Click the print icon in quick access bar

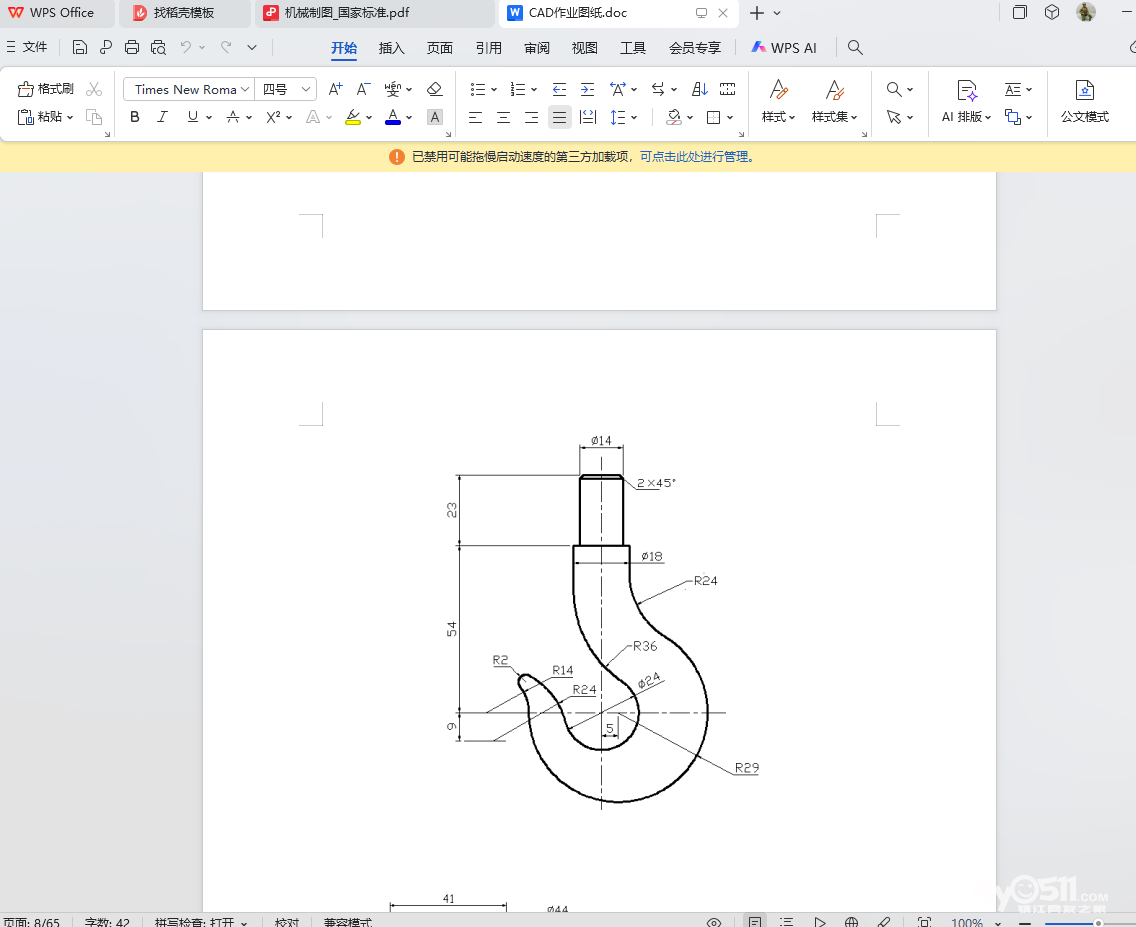[132, 47]
